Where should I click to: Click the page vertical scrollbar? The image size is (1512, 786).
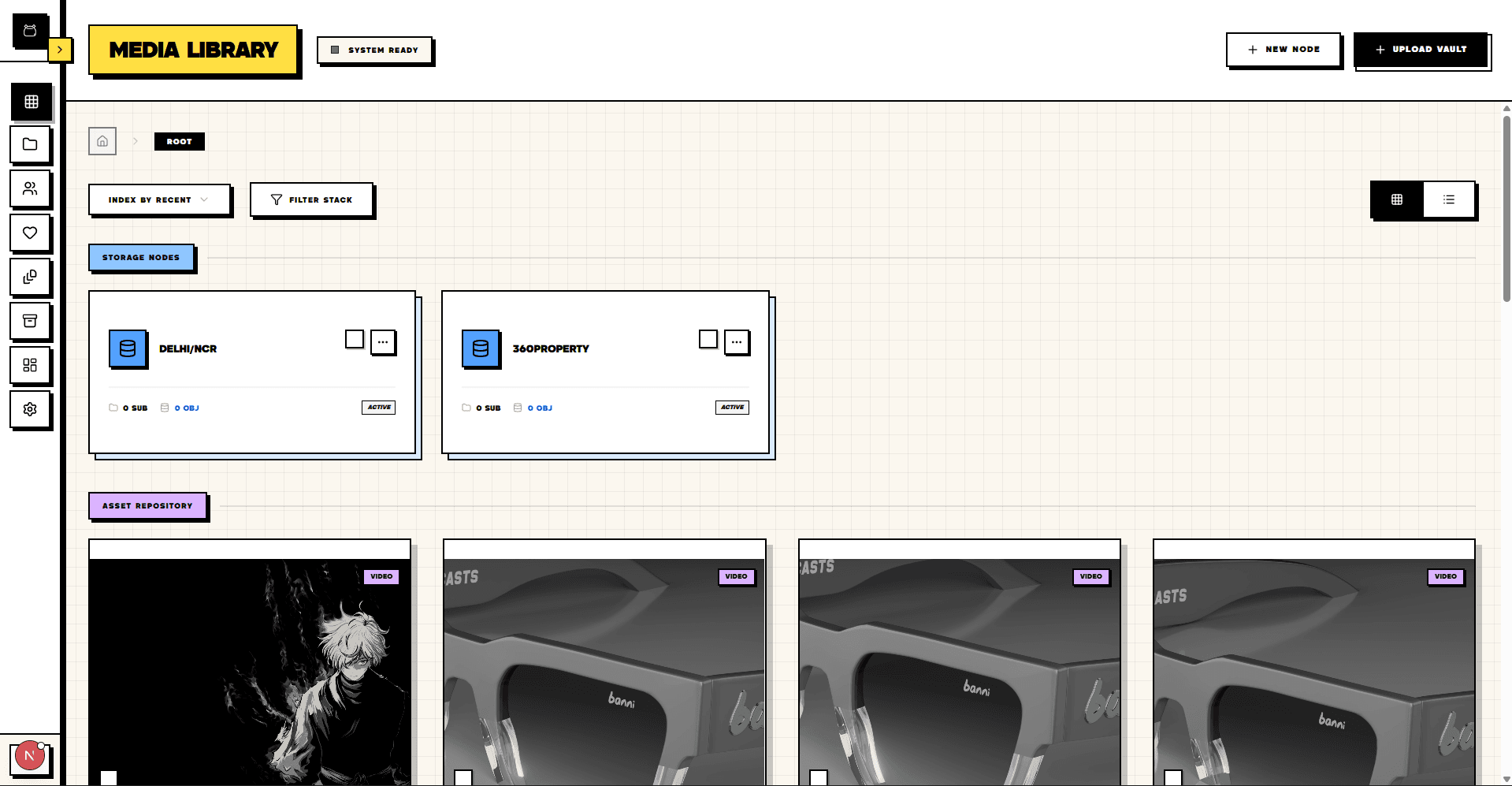(x=1506, y=209)
